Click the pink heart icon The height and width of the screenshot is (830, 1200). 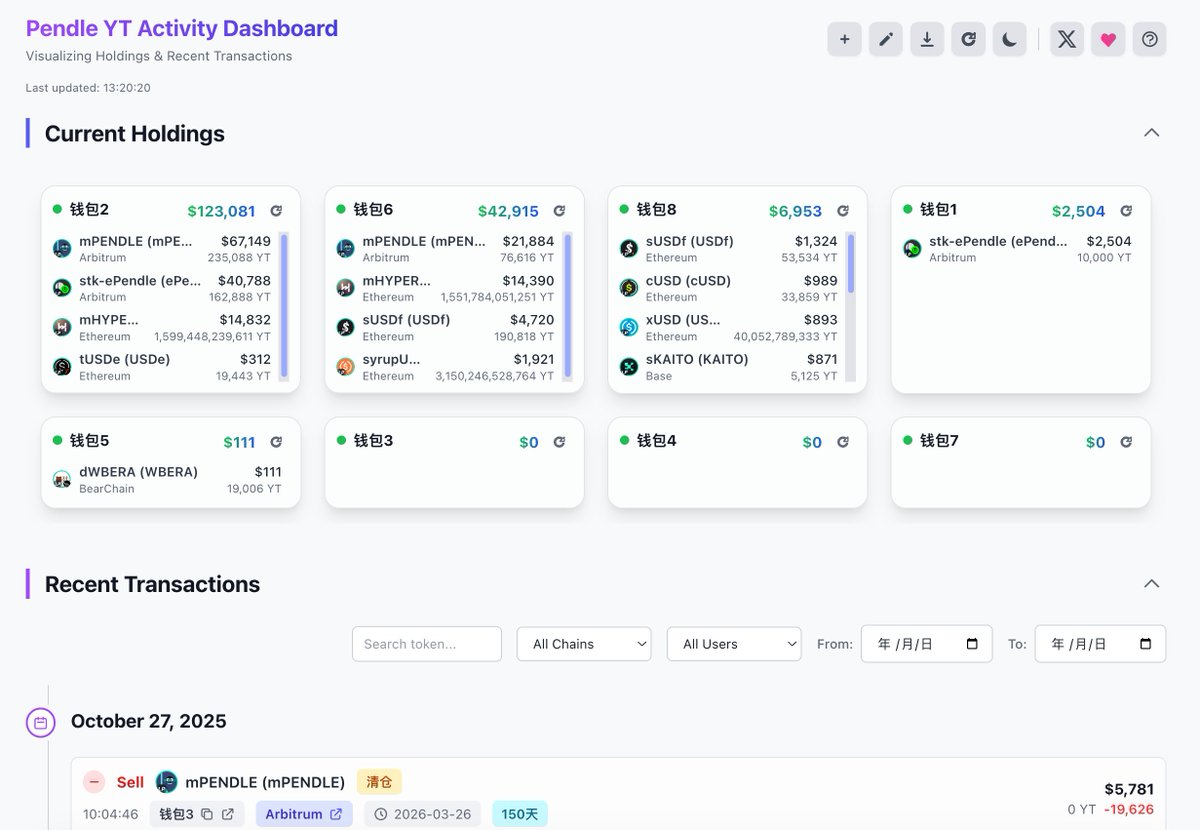coord(1108,40)
